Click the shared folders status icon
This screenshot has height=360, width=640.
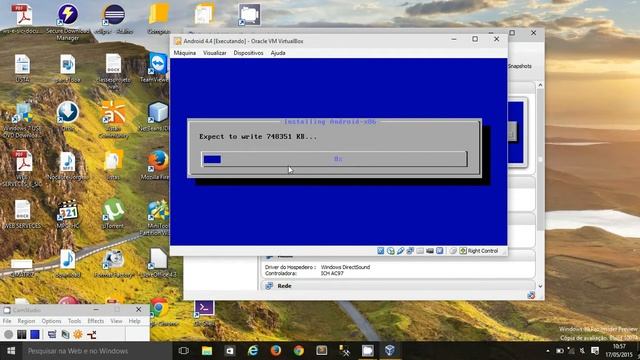point(420,251)
